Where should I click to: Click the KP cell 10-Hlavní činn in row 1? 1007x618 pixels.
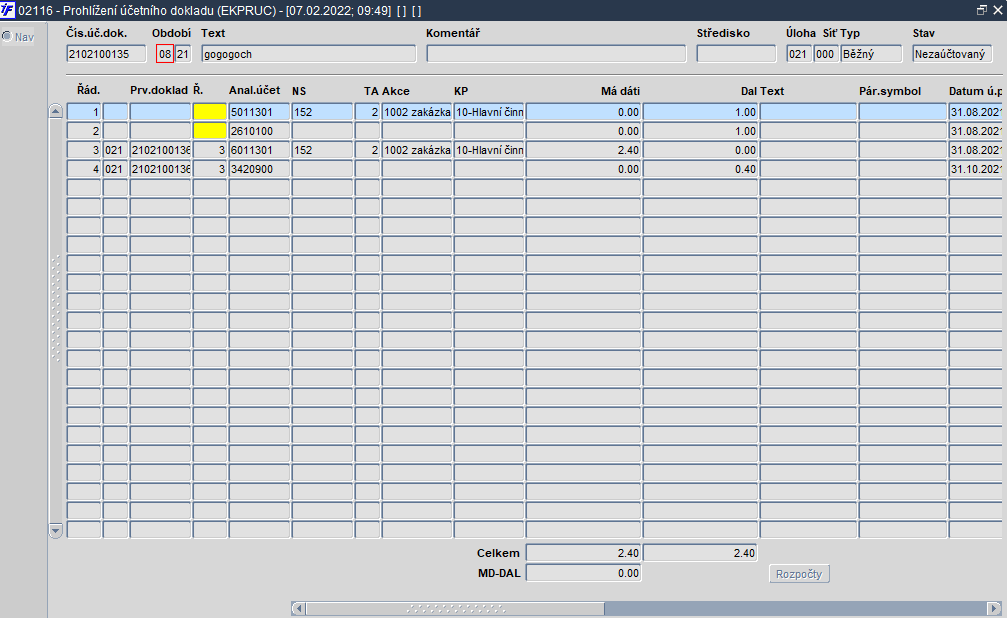coord(489,112)
